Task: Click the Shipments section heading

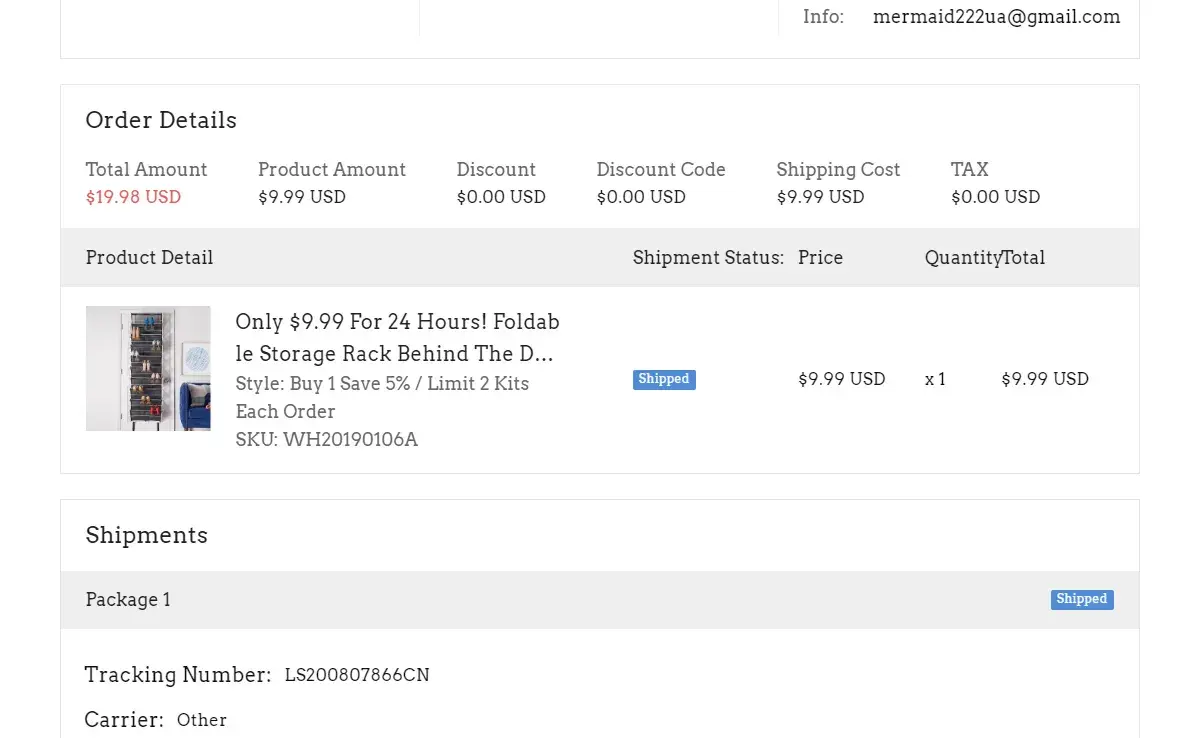Action: coord(146,535)
